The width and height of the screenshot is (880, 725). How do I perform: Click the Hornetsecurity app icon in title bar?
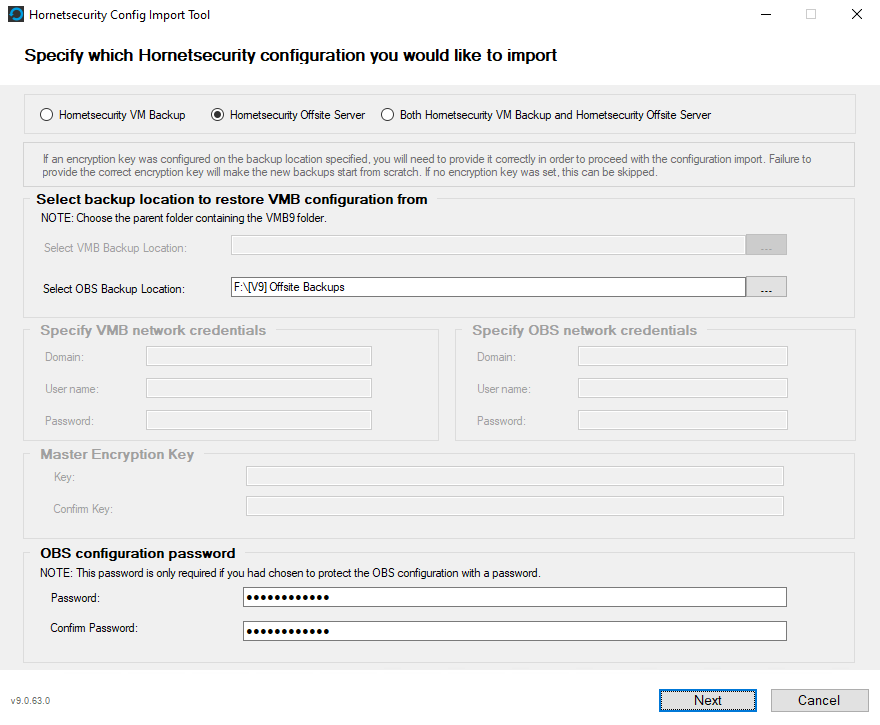coord(16,15)
